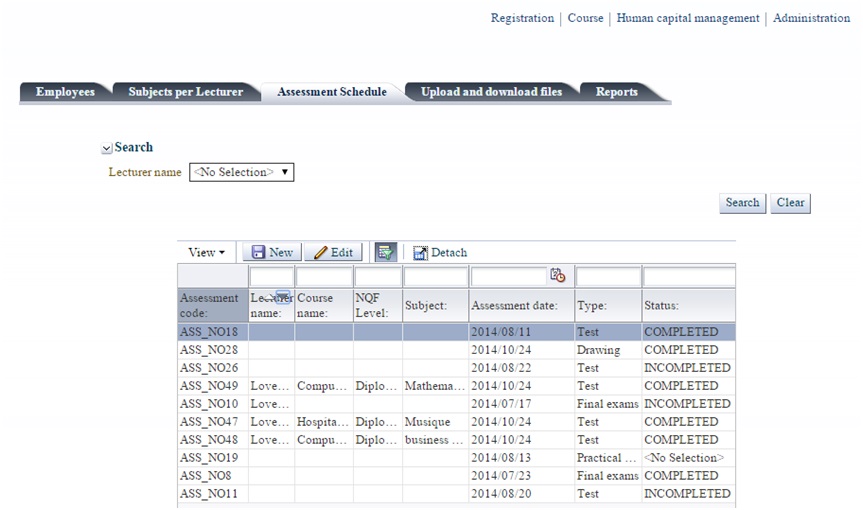This screenshot has height=510, width=863.
Task: Click the Status column filter field
Action: click(688, 276)
